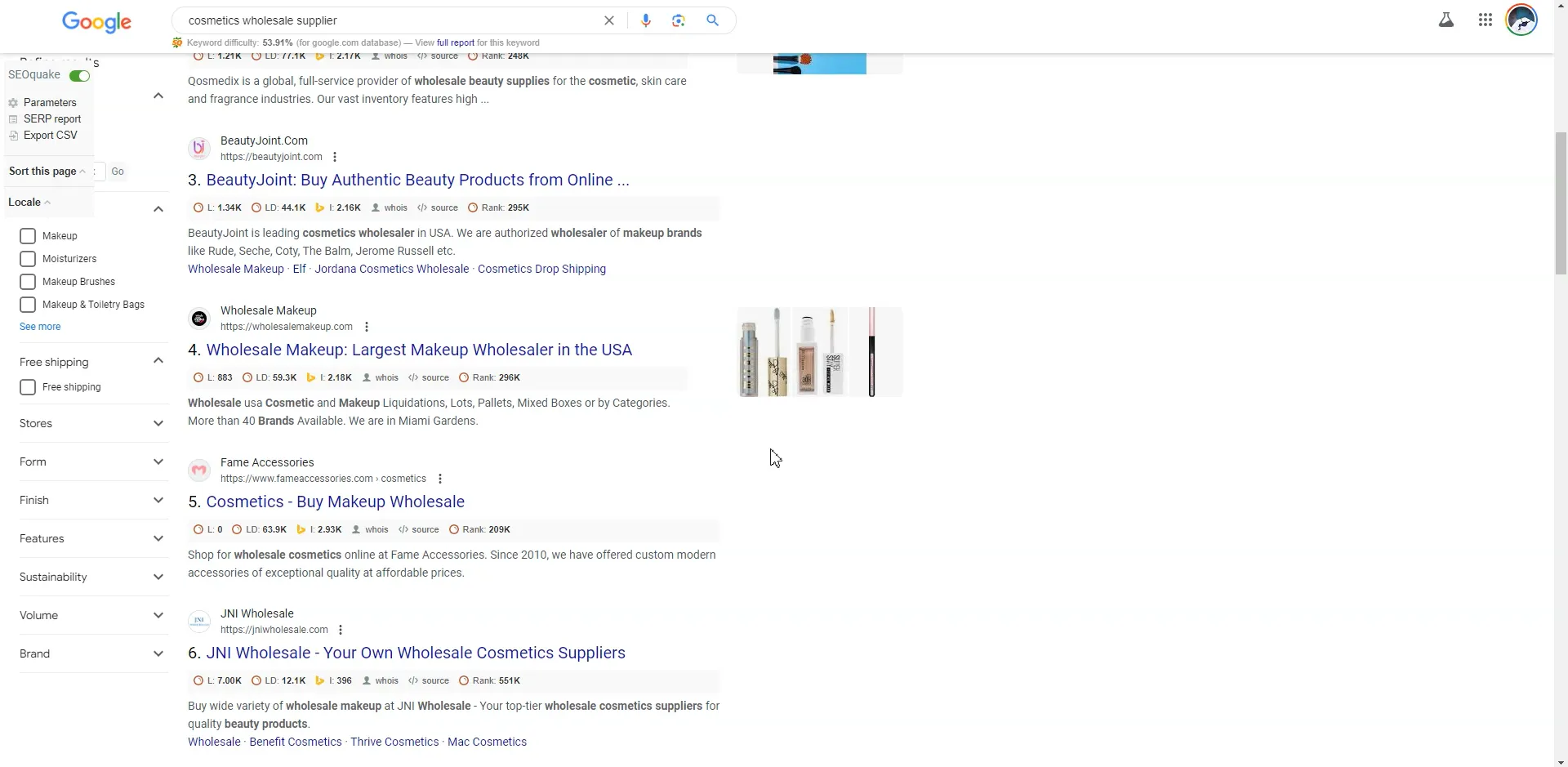The width and height of the screenshot is (1568, 767).
Task: Click the source icon for Fame Accessories
Action: 403,529
